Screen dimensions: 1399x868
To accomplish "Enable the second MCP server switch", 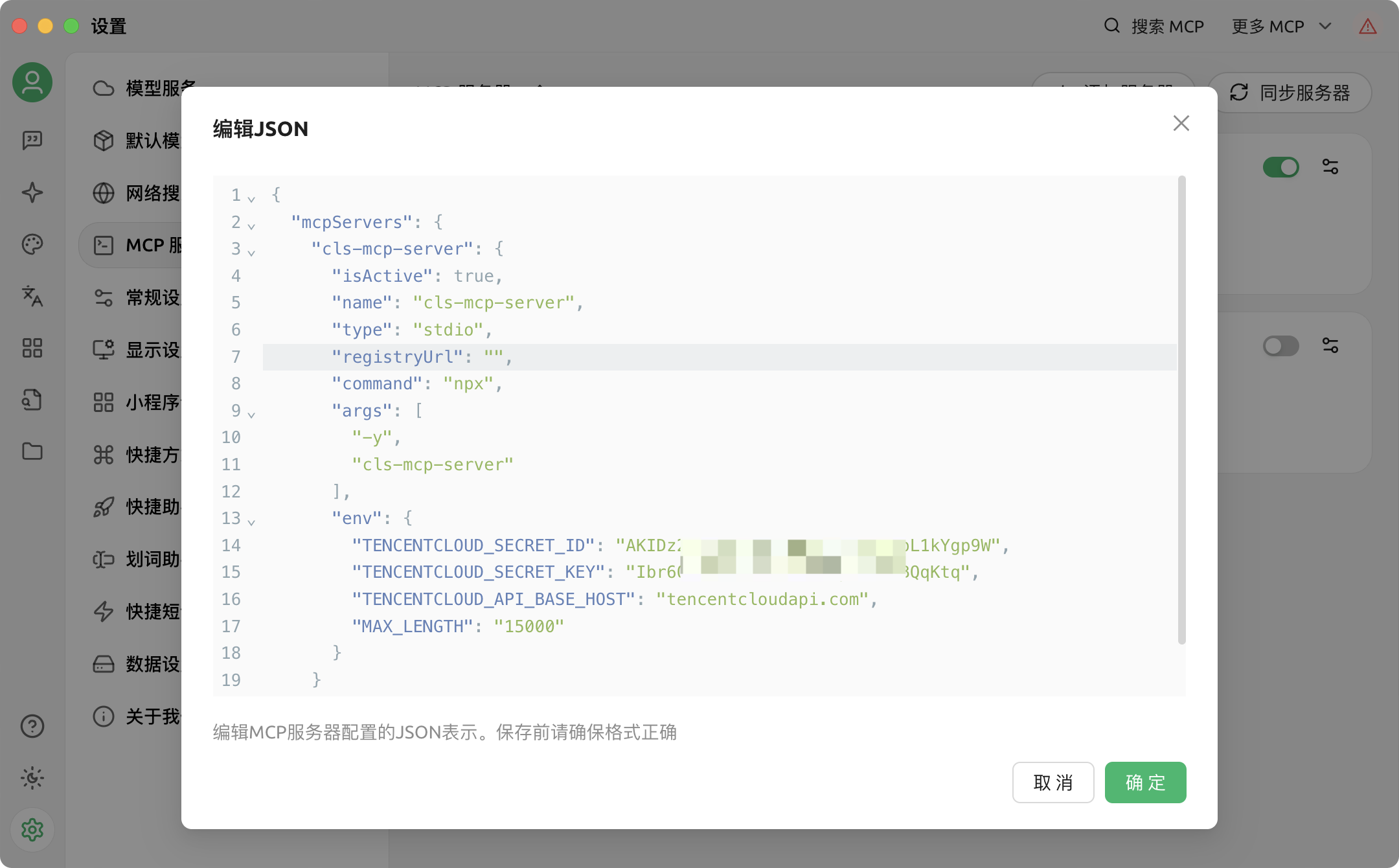I will click(1280, 346).
